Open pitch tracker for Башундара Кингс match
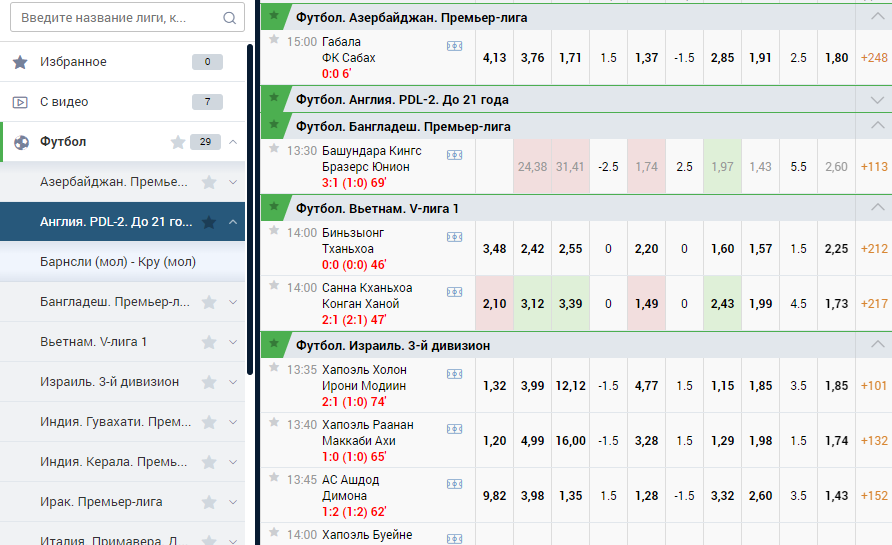The image size is (892, 545). tap(455, 155)
